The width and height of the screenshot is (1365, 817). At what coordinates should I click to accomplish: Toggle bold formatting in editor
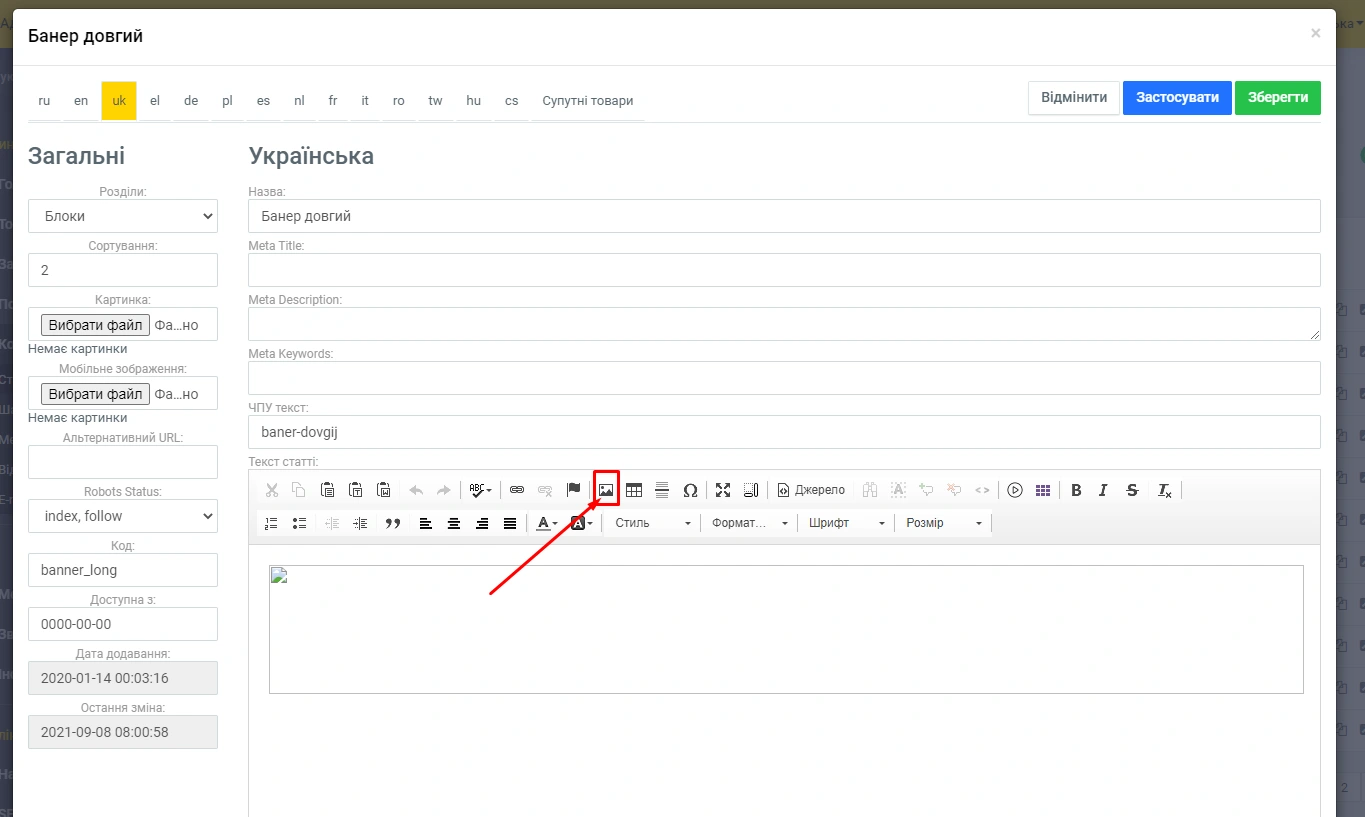(1076, 490)
